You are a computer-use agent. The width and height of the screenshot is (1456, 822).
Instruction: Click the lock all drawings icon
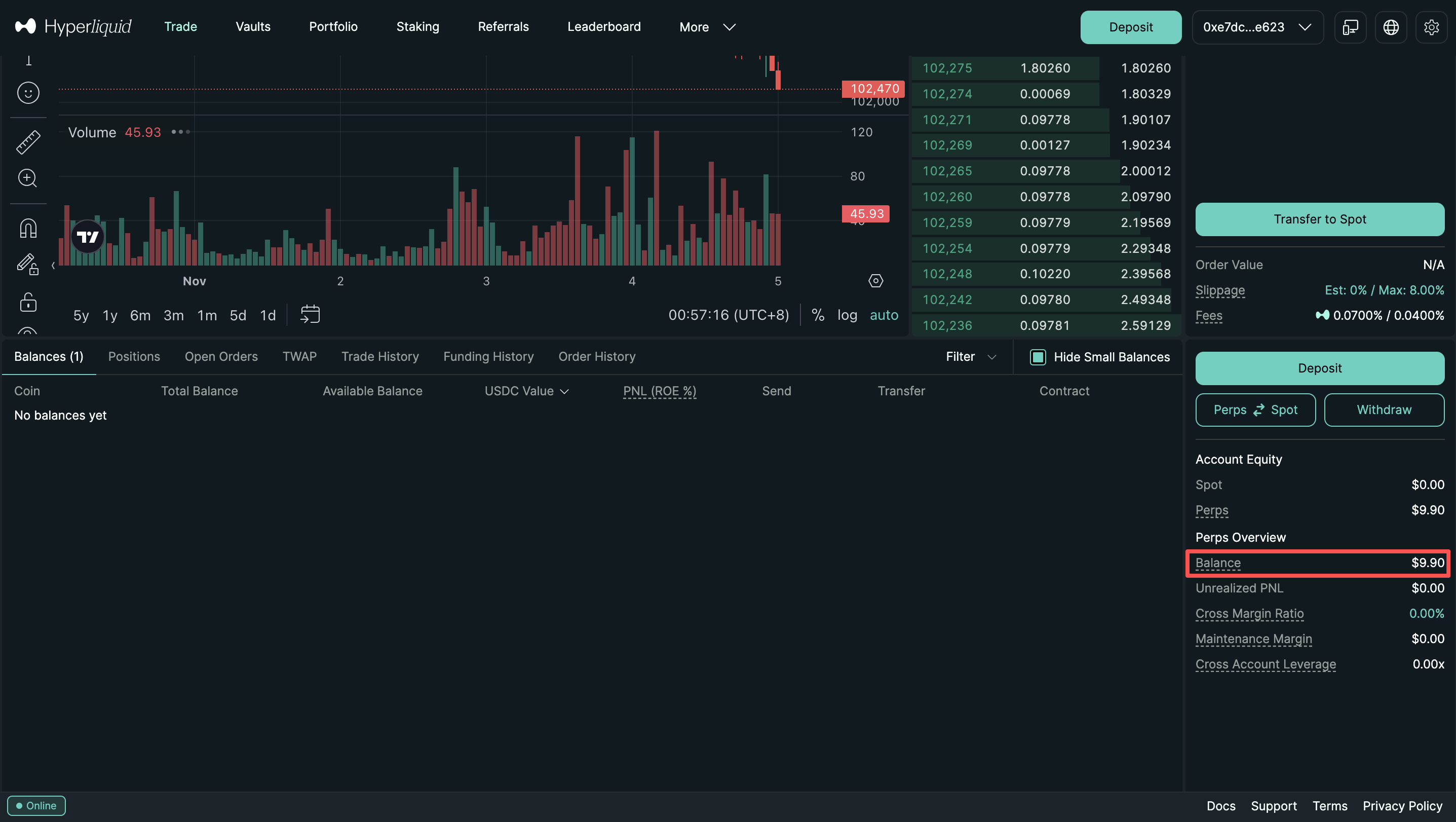28,303
